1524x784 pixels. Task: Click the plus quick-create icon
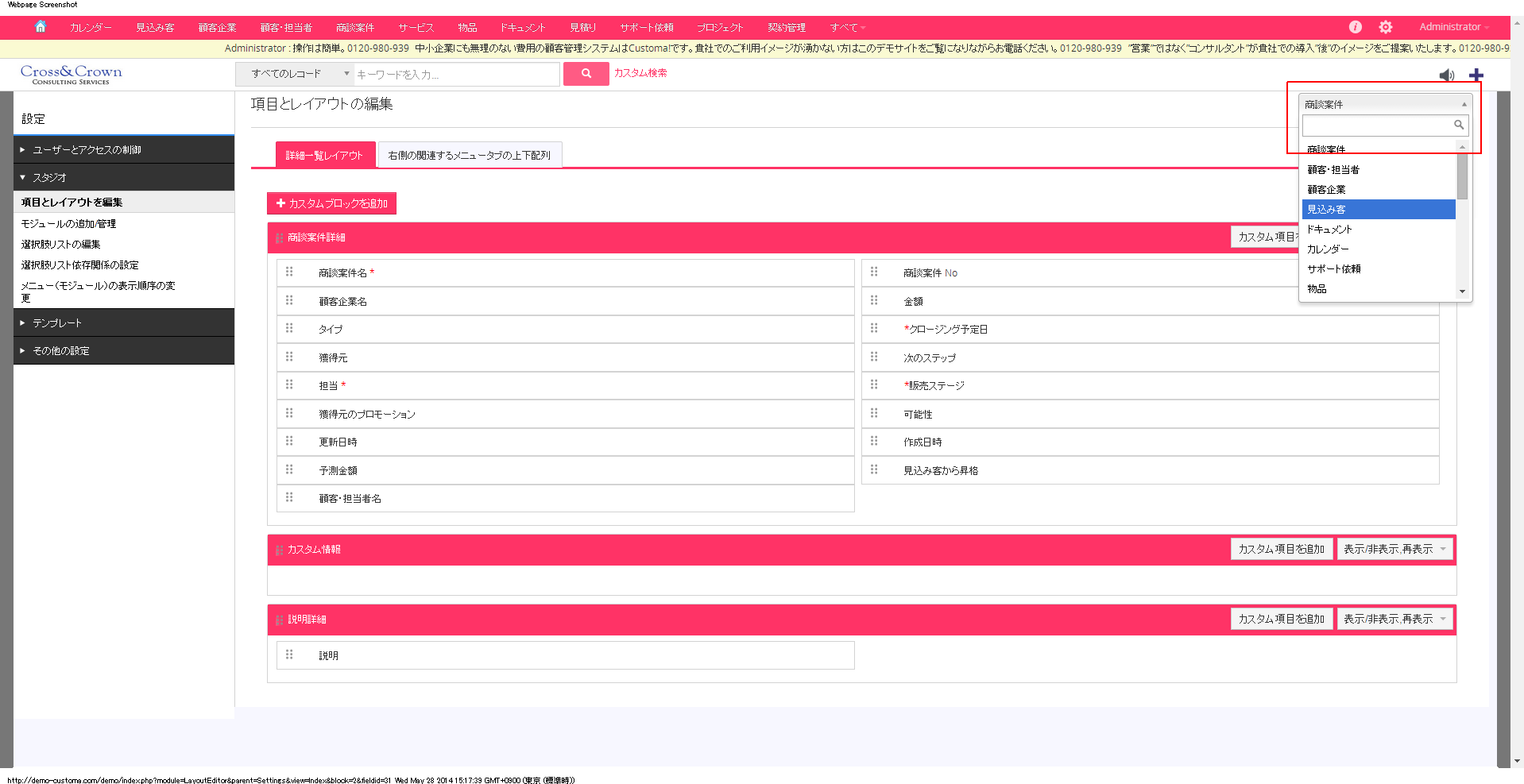pyautogui.click(x=1476, y=75)
